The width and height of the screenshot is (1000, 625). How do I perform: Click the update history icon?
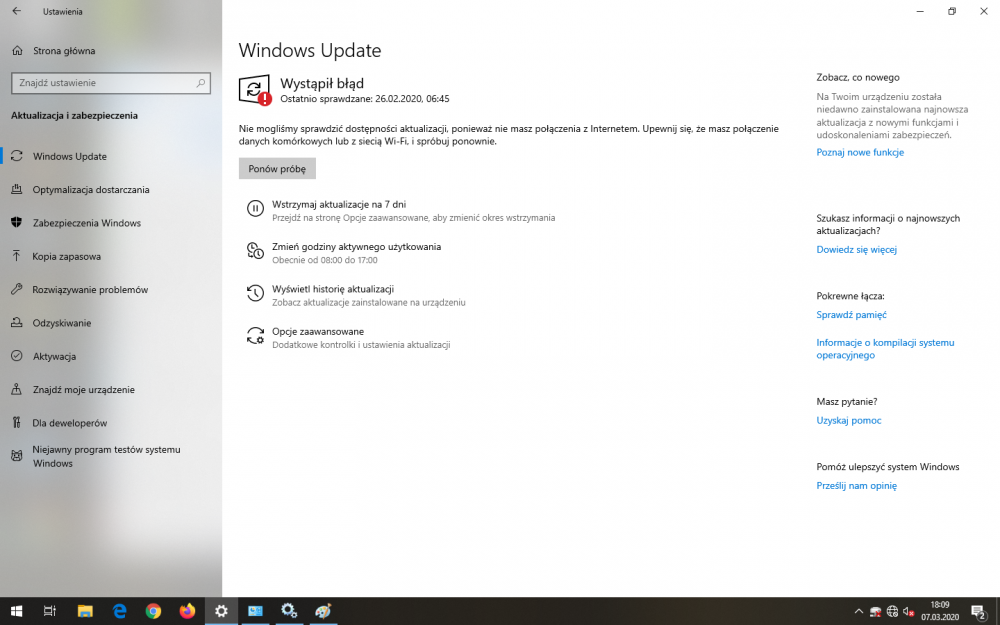(255, 293)
